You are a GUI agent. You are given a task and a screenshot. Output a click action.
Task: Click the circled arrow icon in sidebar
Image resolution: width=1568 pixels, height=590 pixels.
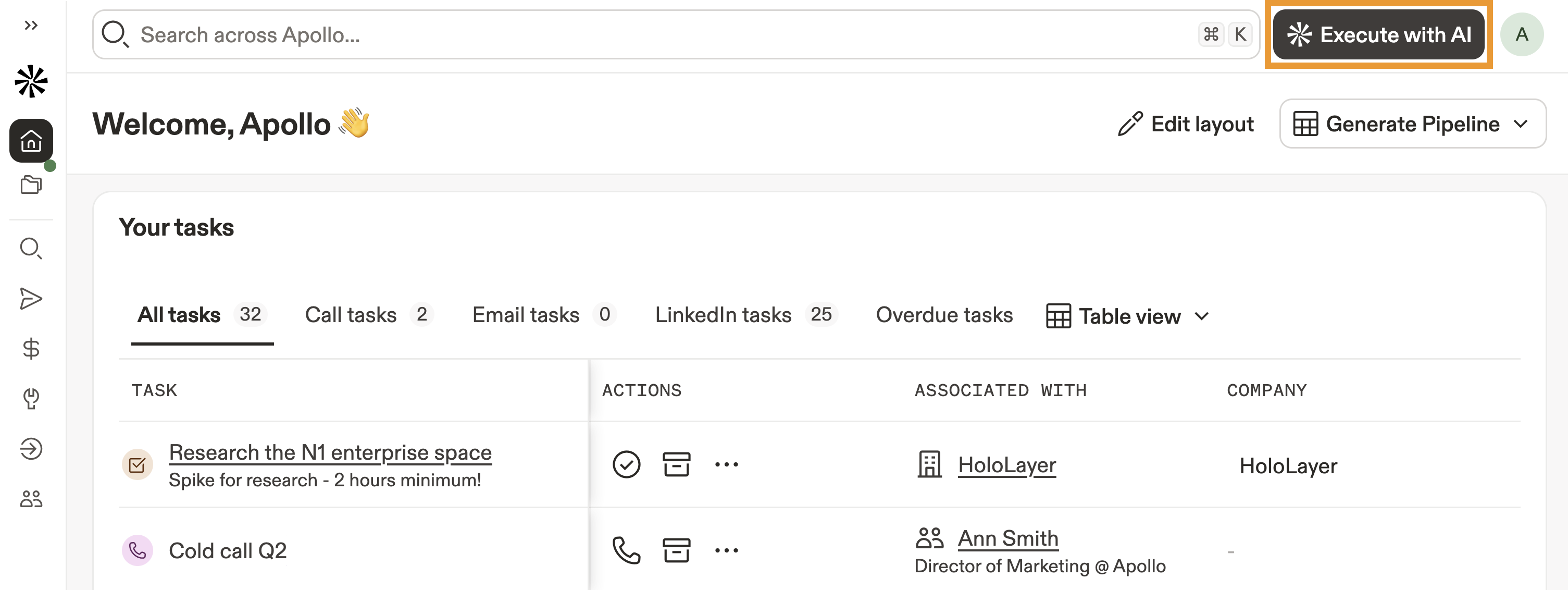click(31, 449)
